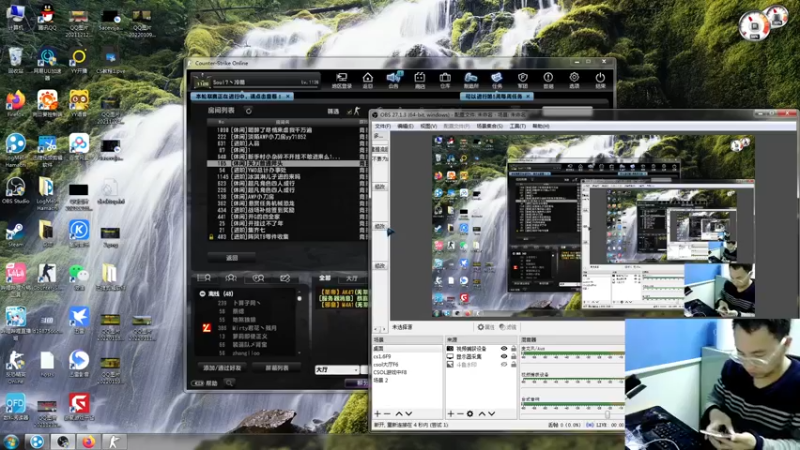Open the shop icon in Counter-Strike Online toolbar
The height and width of the screenshot is (450, 800).
(x=419, y=80)
